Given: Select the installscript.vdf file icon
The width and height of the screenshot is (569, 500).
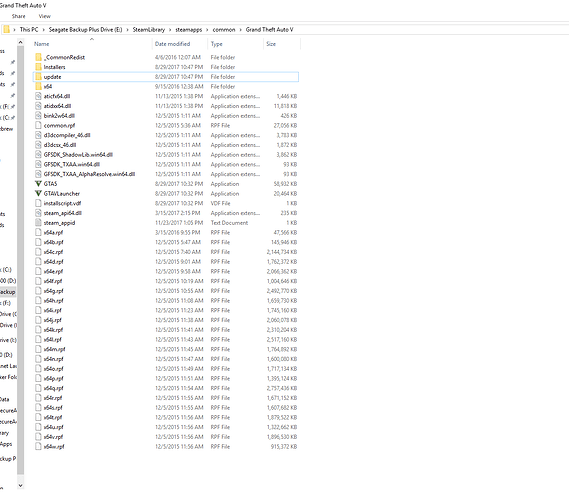Looking at the screenshot, I should (x=38, y=203).
